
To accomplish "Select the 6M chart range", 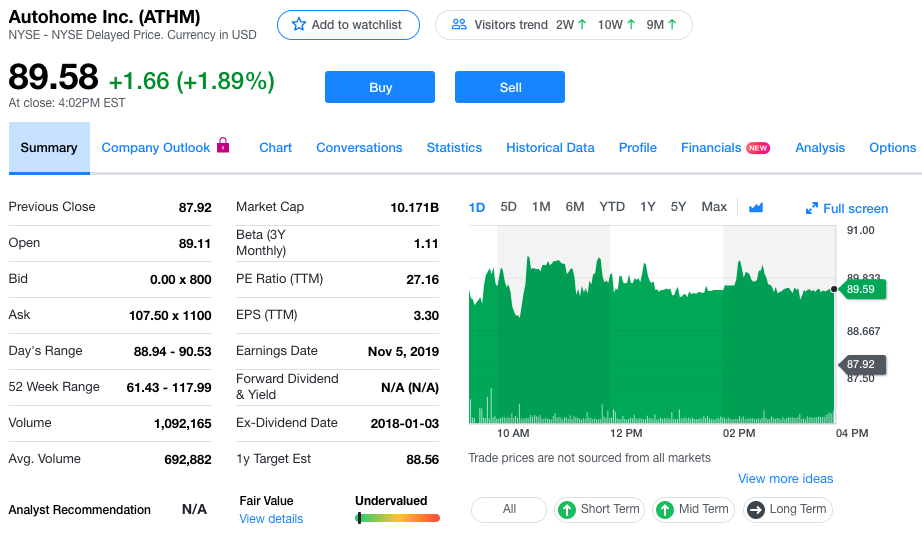I will point(574,206).
